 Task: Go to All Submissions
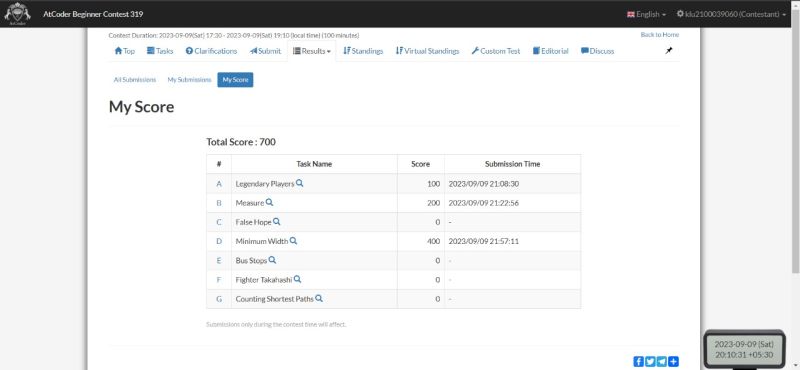click(135, 80)
